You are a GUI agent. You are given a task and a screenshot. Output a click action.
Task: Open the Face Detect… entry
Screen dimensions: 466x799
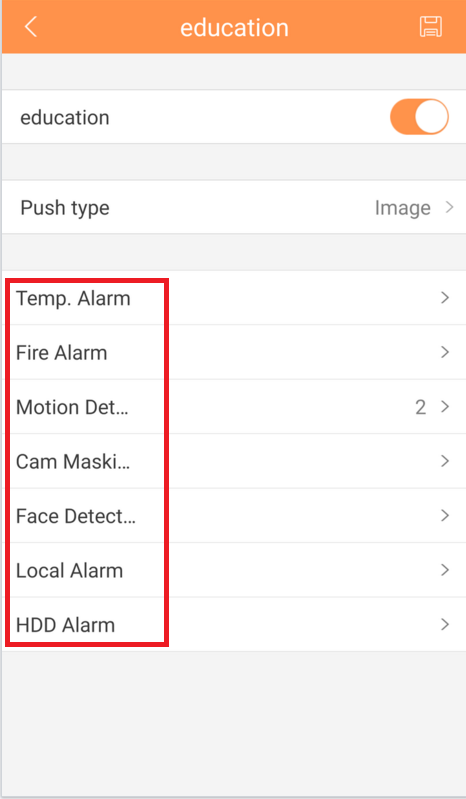(x=234, y=516)
